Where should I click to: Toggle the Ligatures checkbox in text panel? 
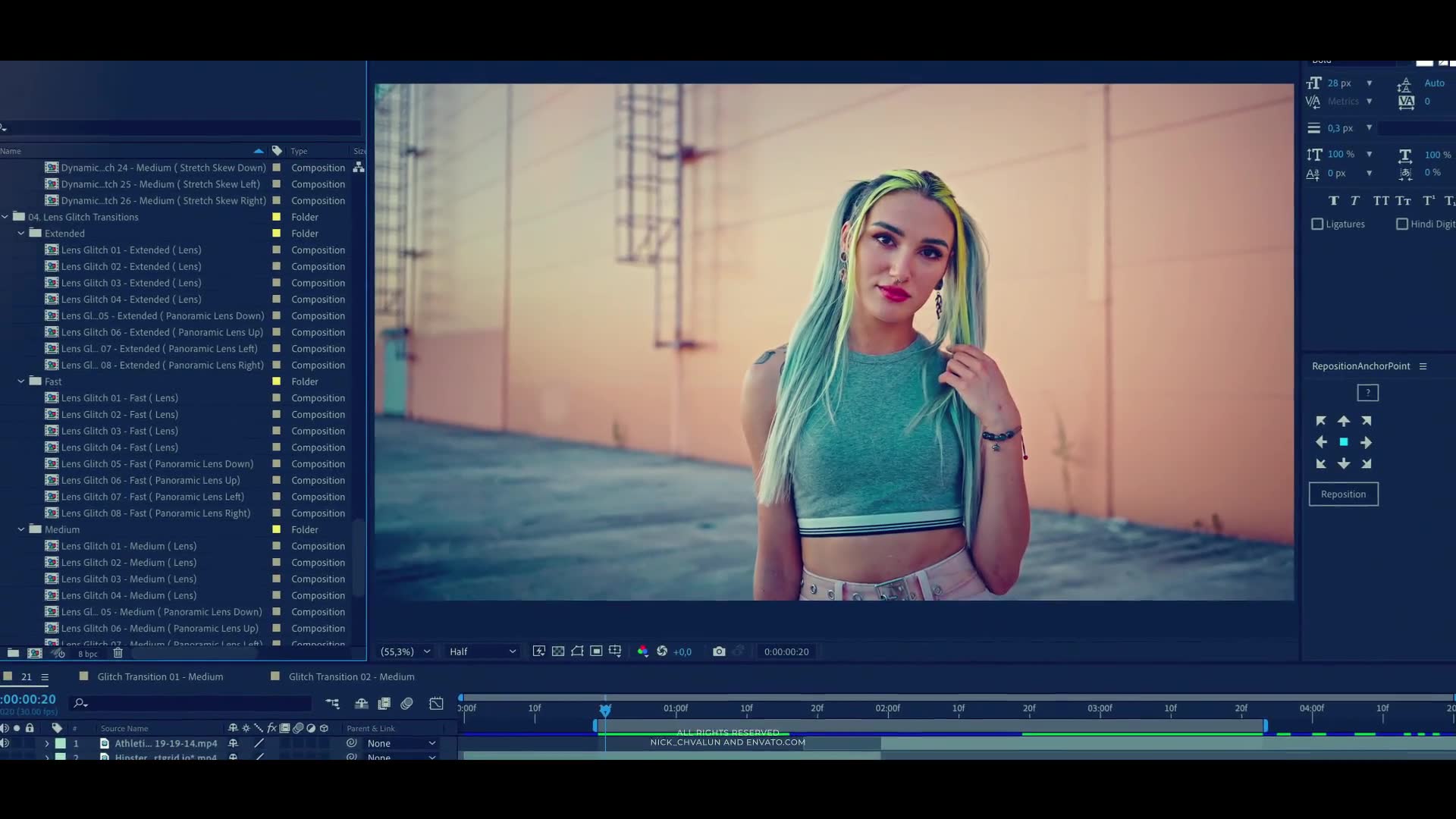click(x=1317, y=223)
